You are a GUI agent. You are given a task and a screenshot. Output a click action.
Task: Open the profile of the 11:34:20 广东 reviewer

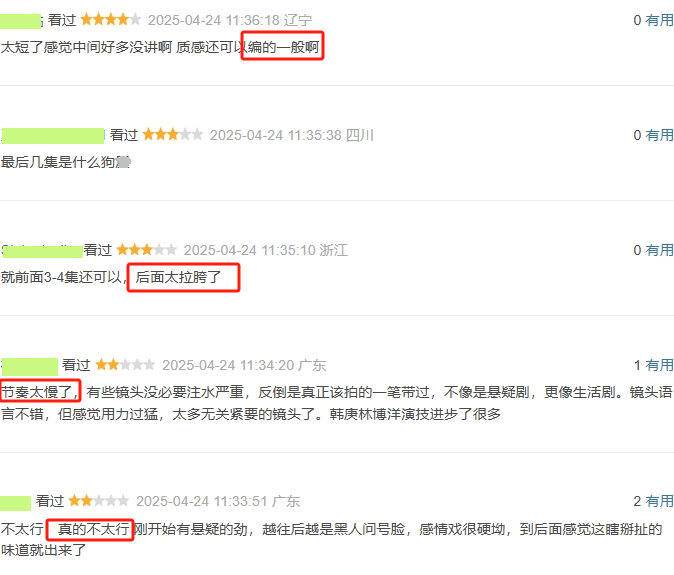click(30, 366)
